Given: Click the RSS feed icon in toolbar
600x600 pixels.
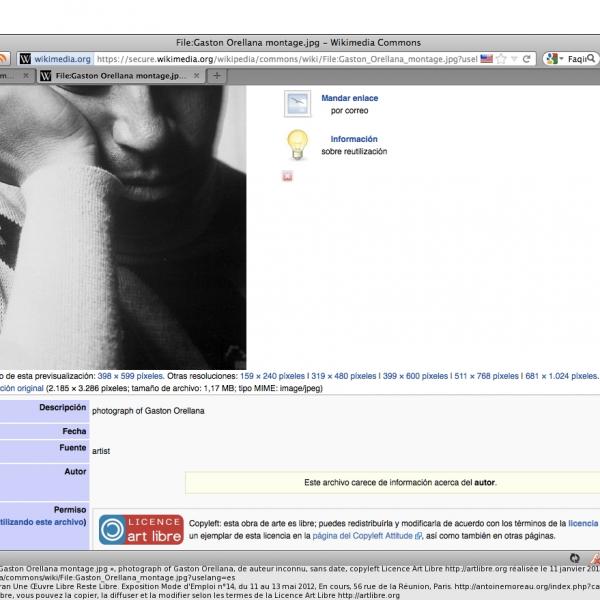Looking at the screenshot, I should (x=3, y=59).
